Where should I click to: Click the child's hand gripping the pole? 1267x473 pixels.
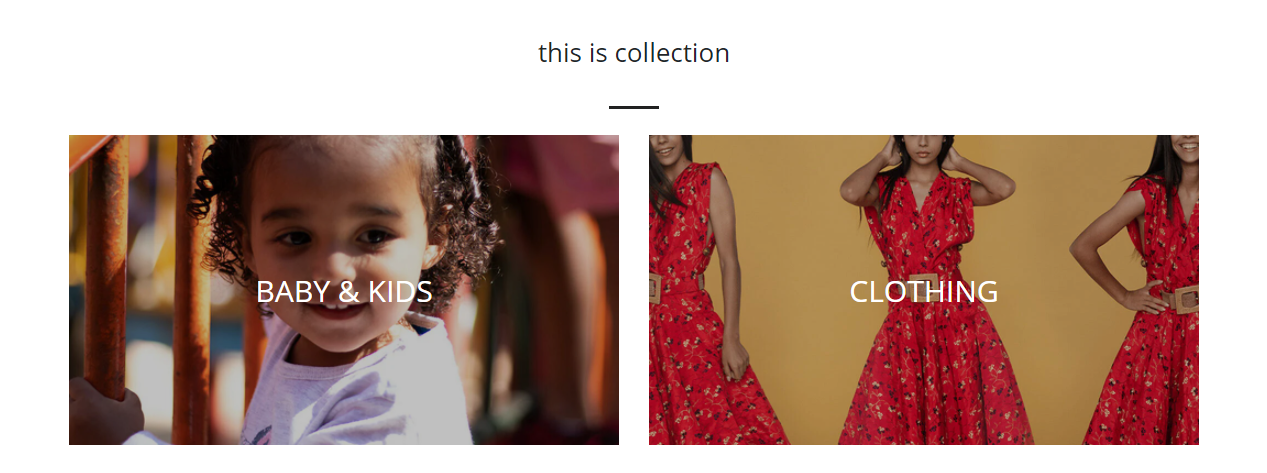coord(105,412)
